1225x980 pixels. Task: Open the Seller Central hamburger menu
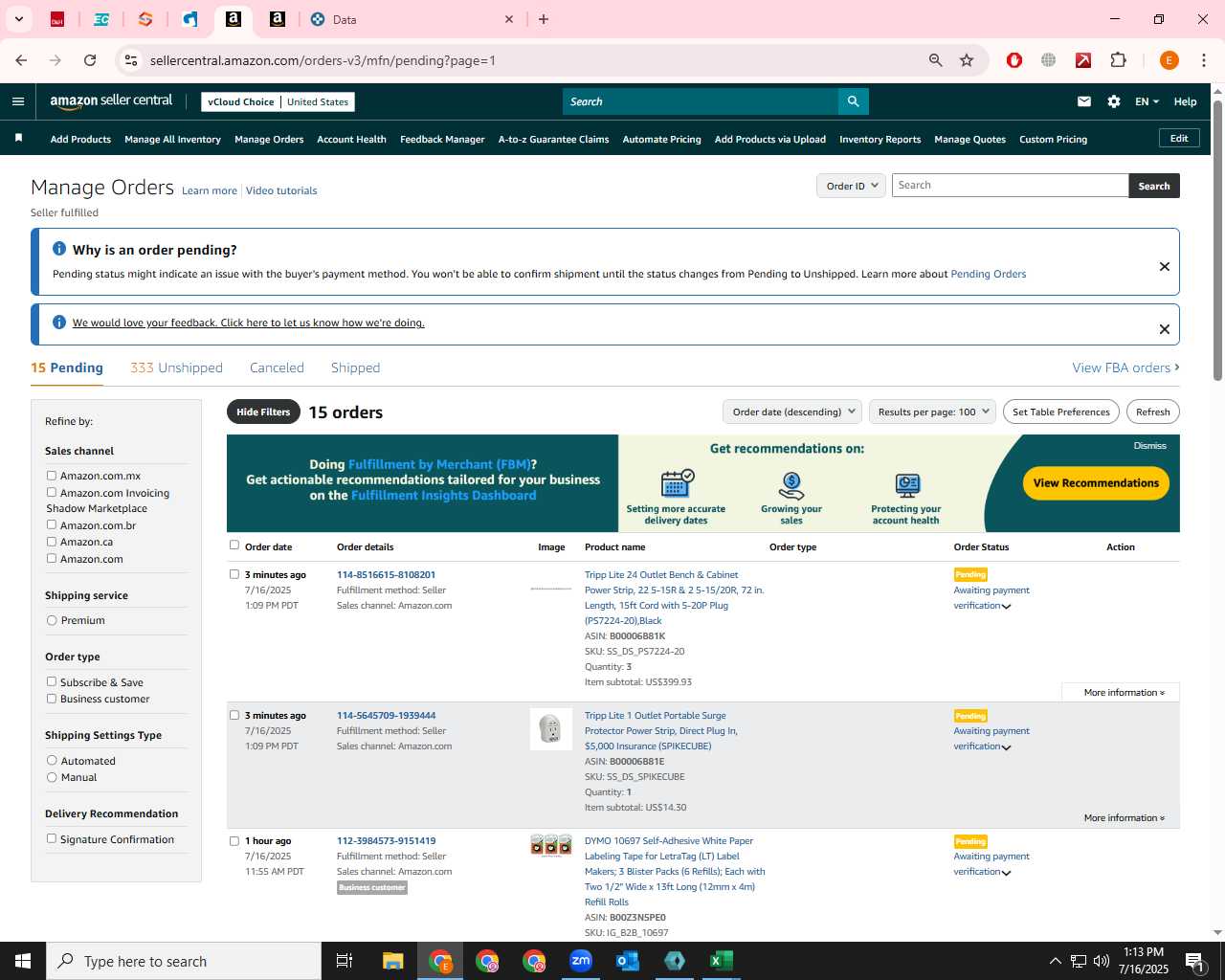[x=18, y=101]
